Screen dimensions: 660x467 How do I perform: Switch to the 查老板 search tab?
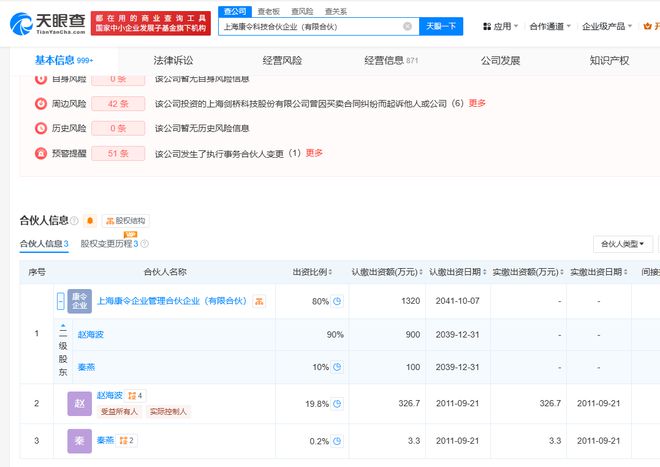click(269, 11)
